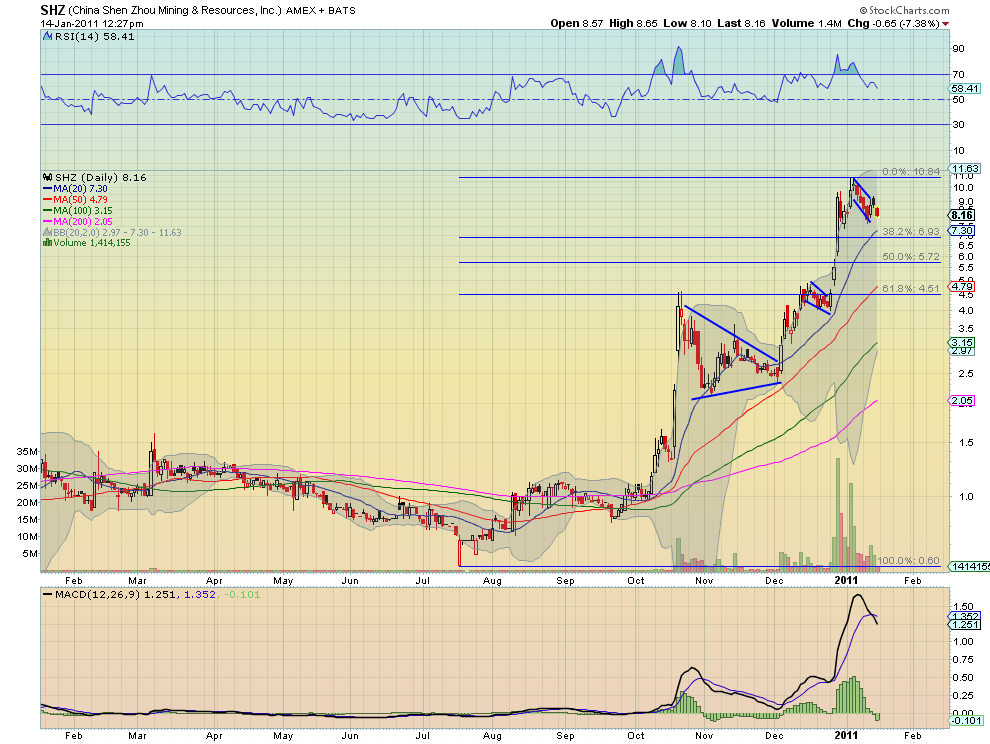Click the red MA(50) legend line swatch

tap(47, 200)
